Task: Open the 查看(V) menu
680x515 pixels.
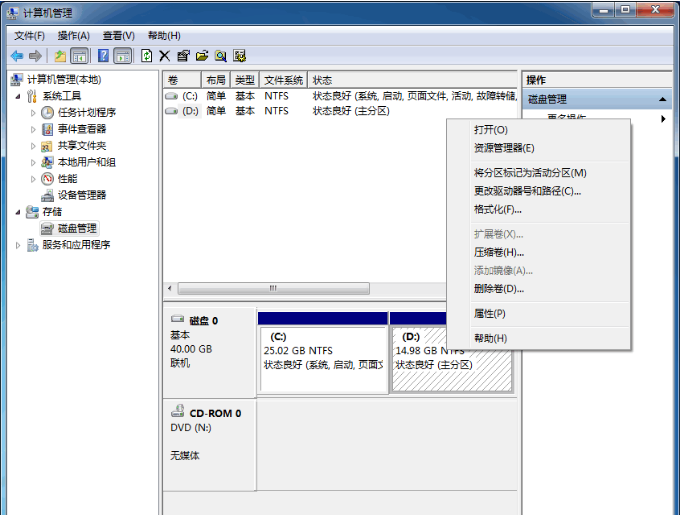Action: click(118, 36)
